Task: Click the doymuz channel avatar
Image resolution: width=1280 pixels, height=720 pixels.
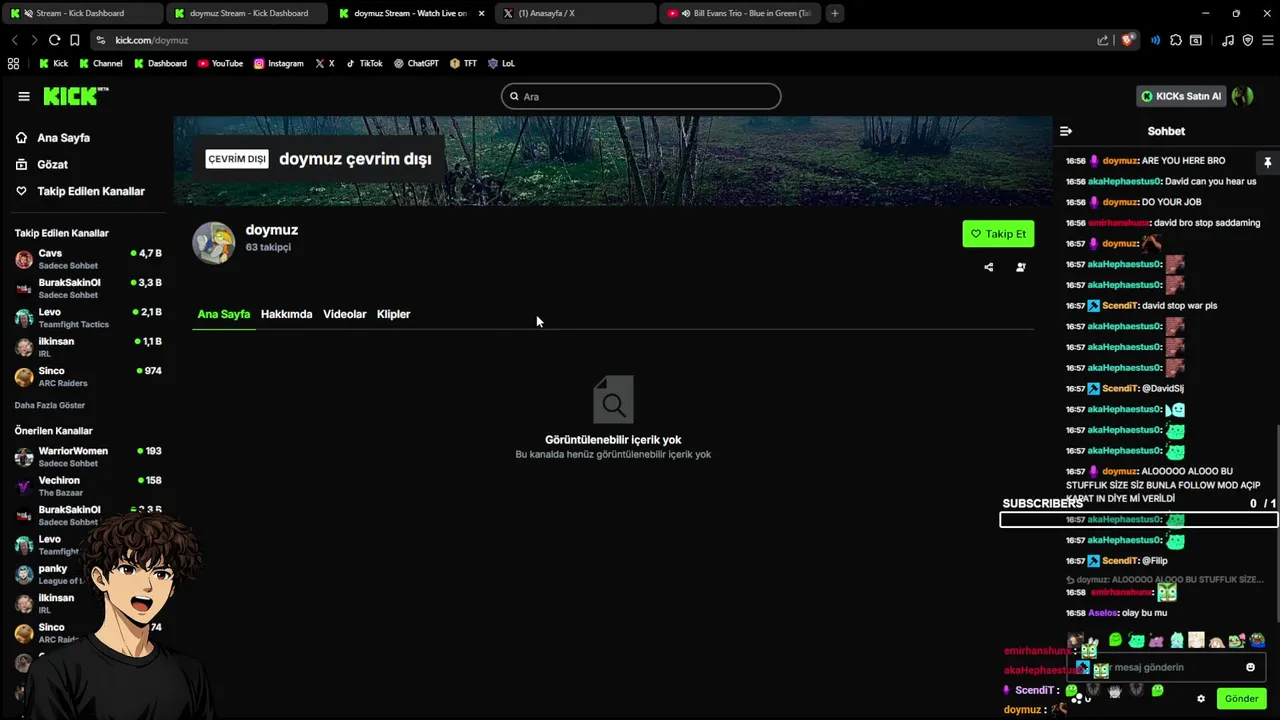Action: [213, 243]
